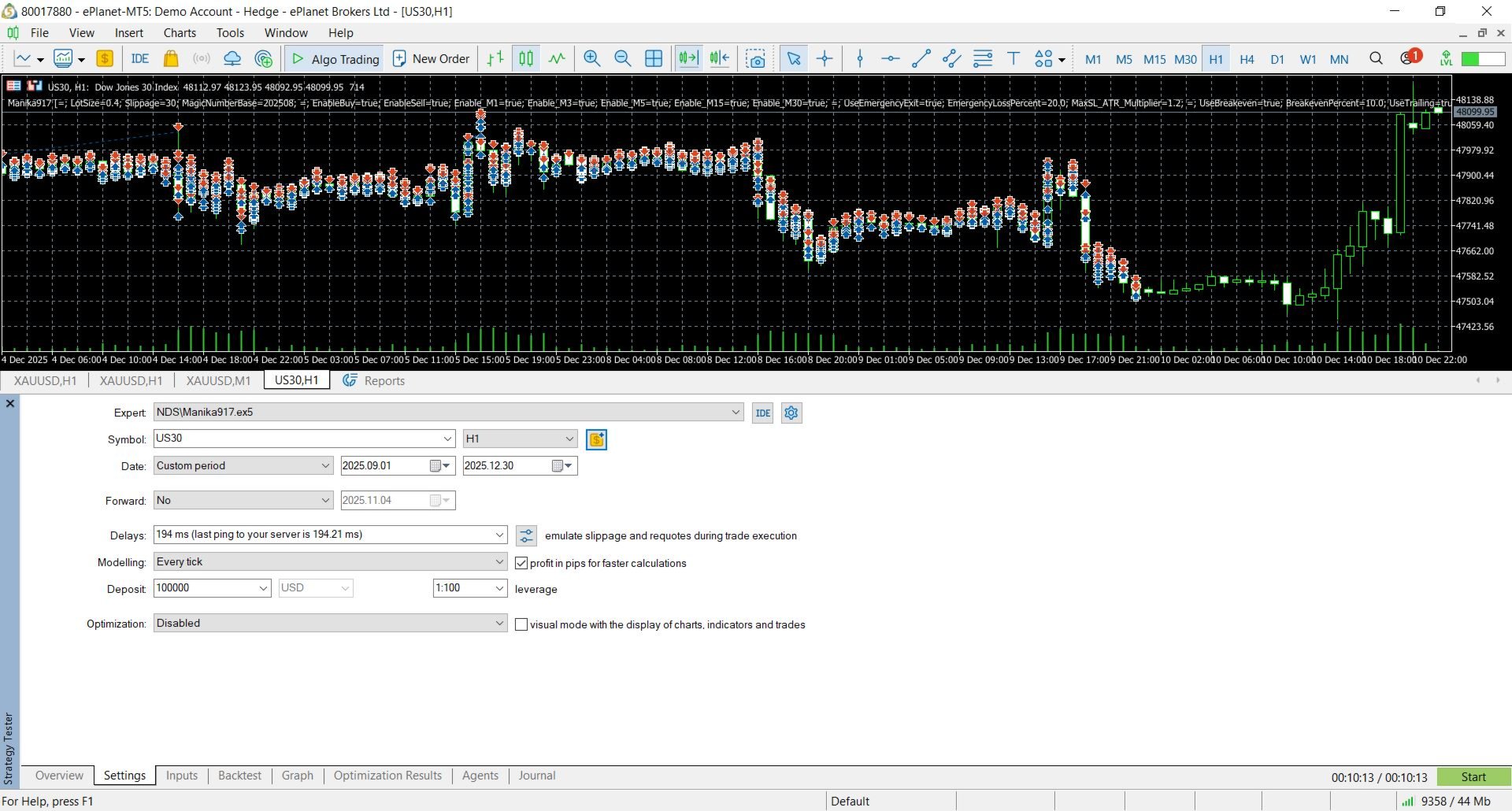This screenshot has width=1512, height=811.
Task: Open the Journal tab
Action: 537,776
